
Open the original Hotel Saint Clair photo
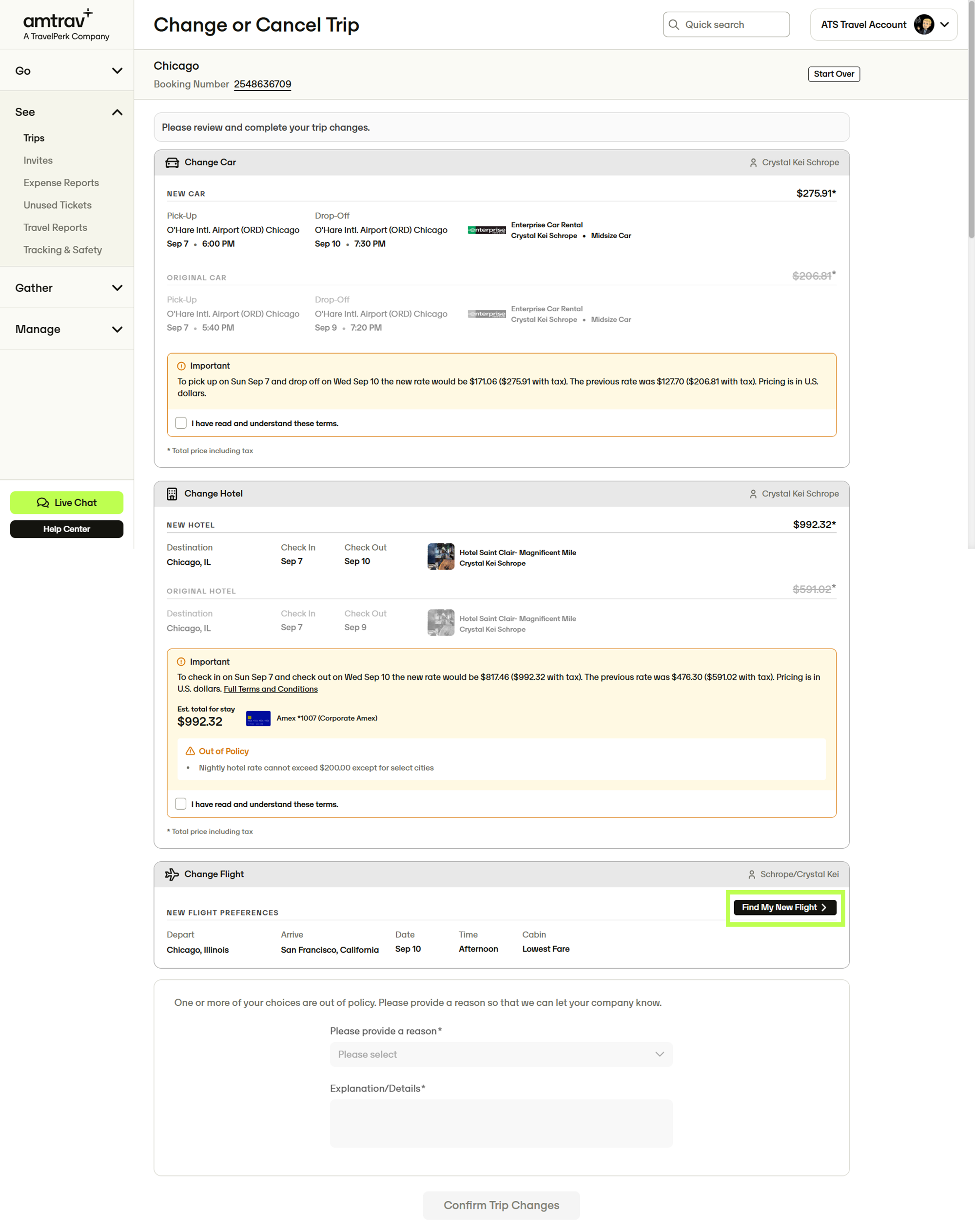pyautogui.click(x=441, y=622)
